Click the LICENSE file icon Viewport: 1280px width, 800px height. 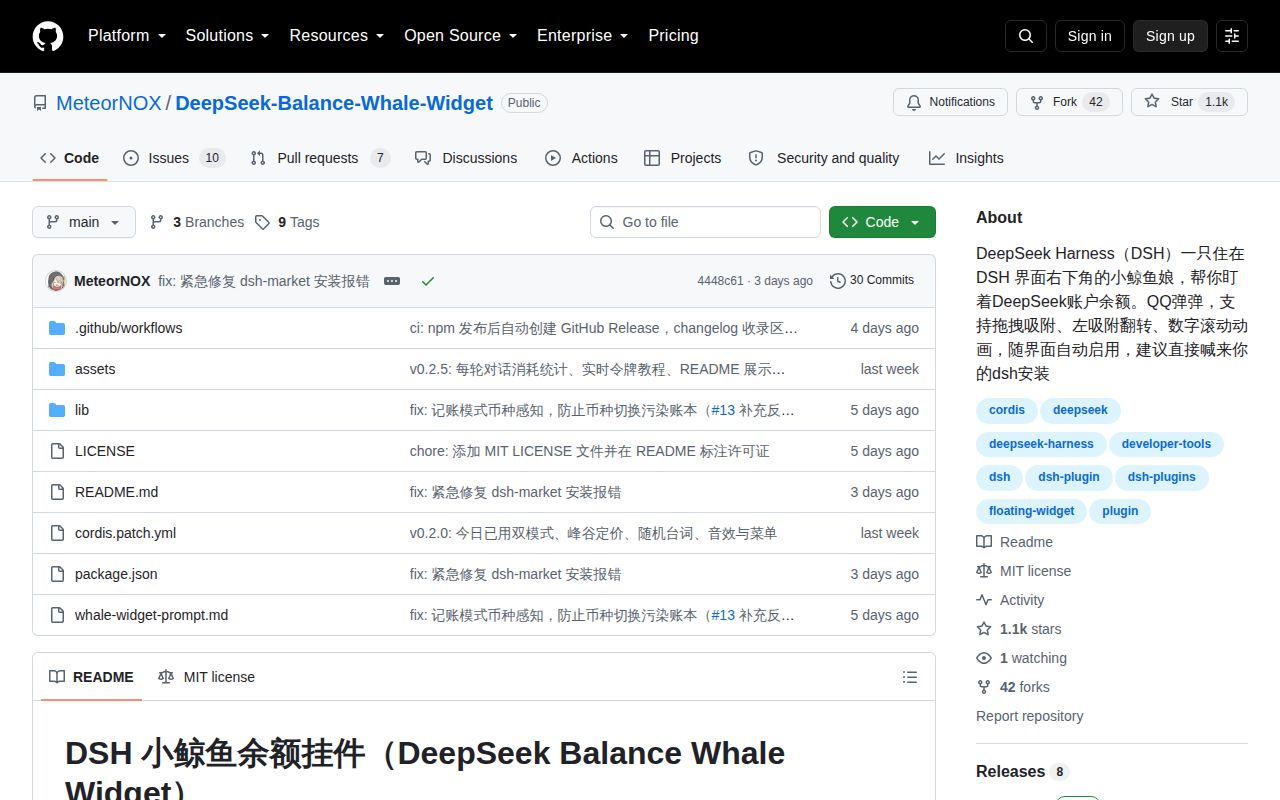point(57,451)
